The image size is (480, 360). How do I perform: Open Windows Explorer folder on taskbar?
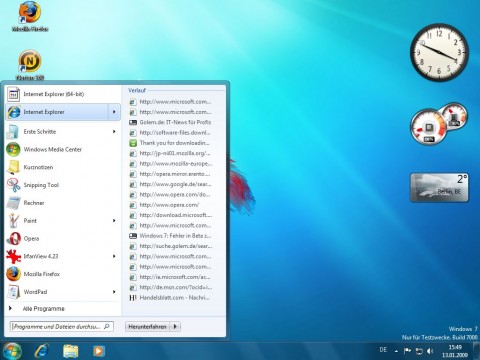coord(71,351)
